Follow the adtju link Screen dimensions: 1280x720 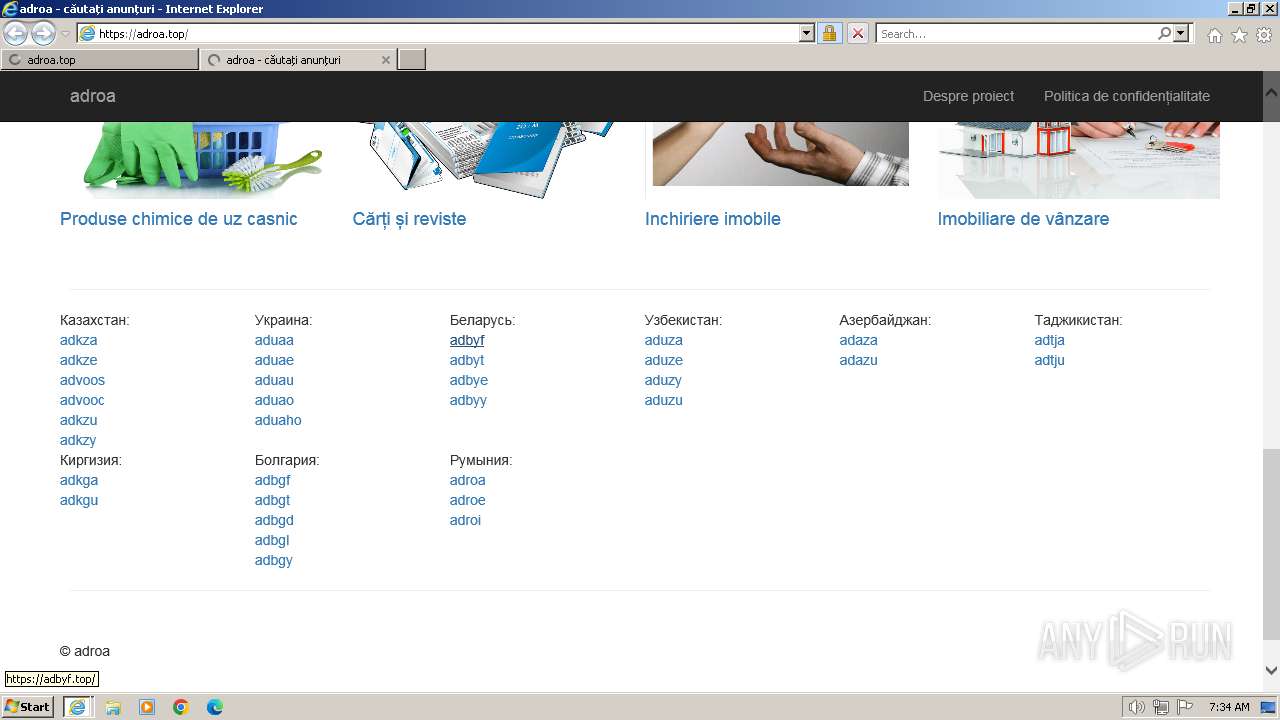[1050, 360]
